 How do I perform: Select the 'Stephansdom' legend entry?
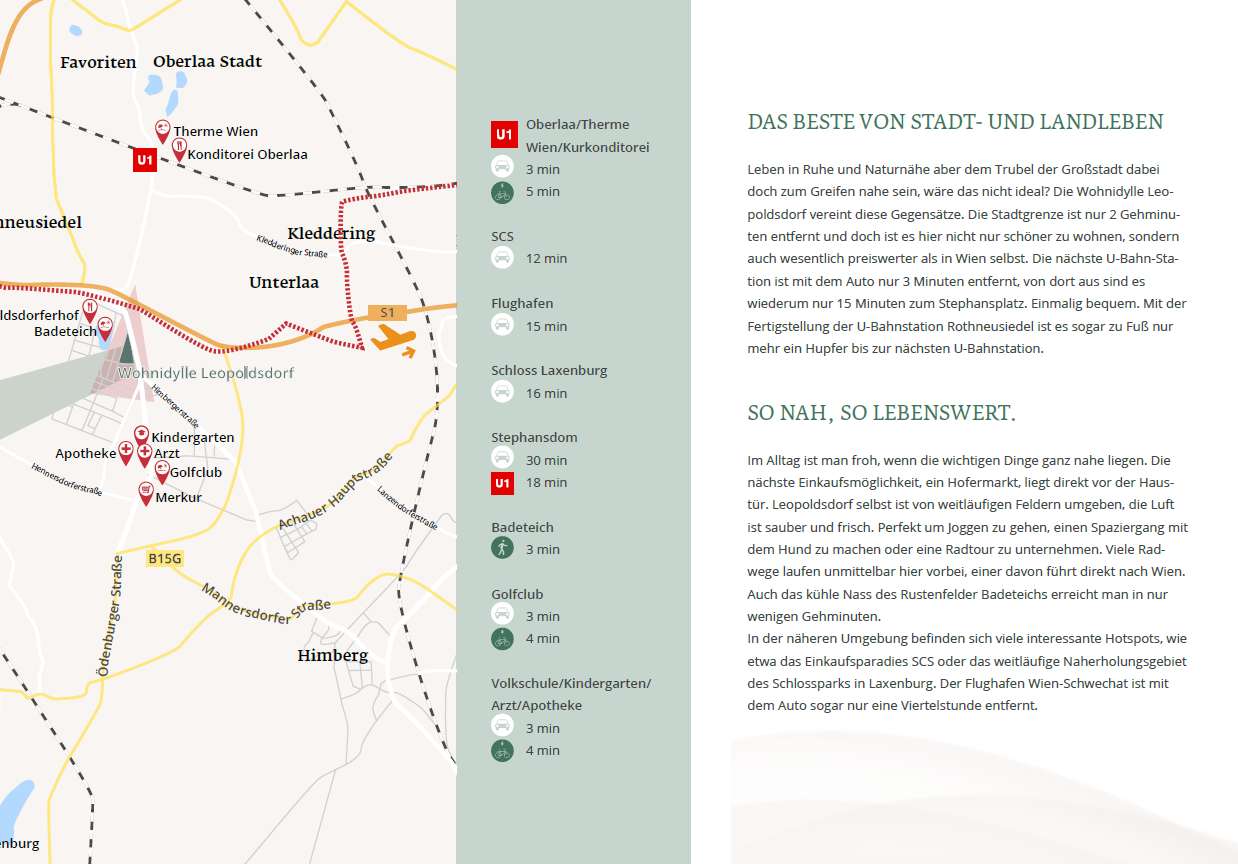534,437
